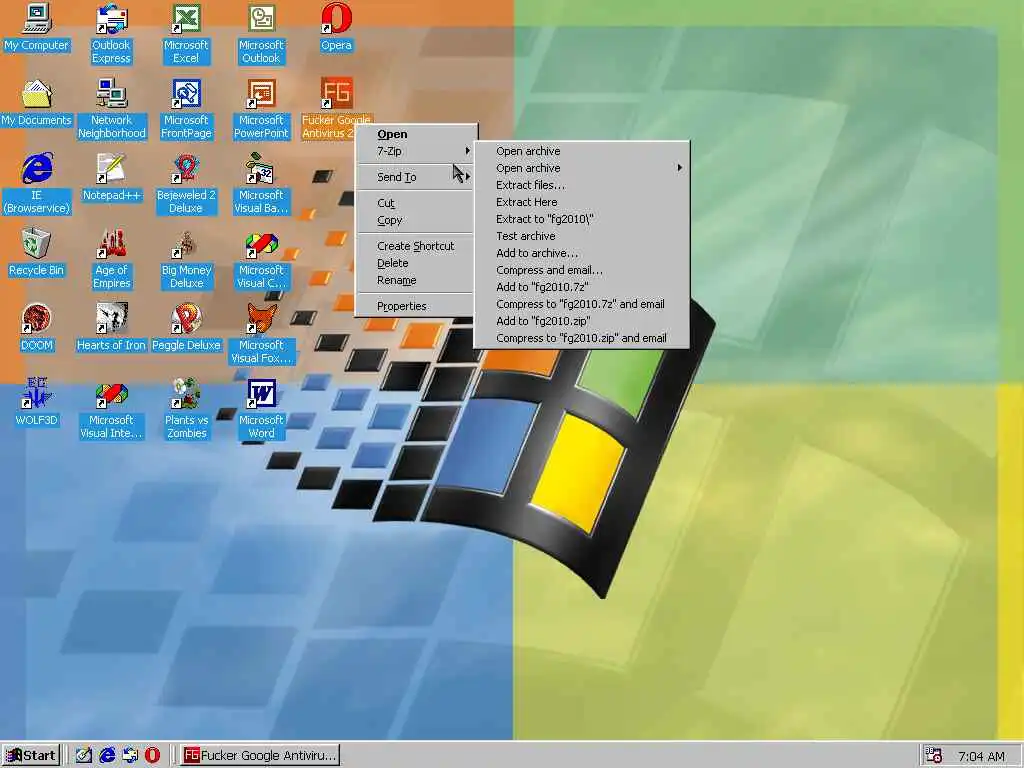Choose Add to archive... entry

coord(582,253)
